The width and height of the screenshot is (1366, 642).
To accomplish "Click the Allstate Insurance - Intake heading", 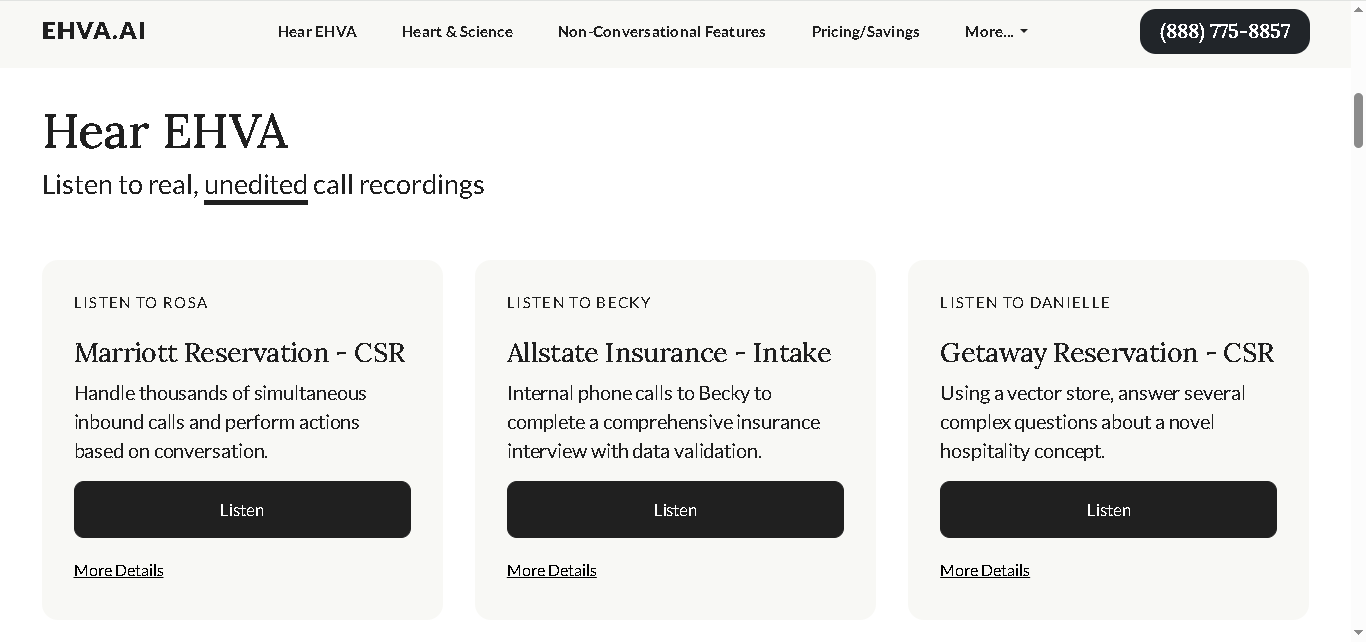I will click(x=669, y=353).
